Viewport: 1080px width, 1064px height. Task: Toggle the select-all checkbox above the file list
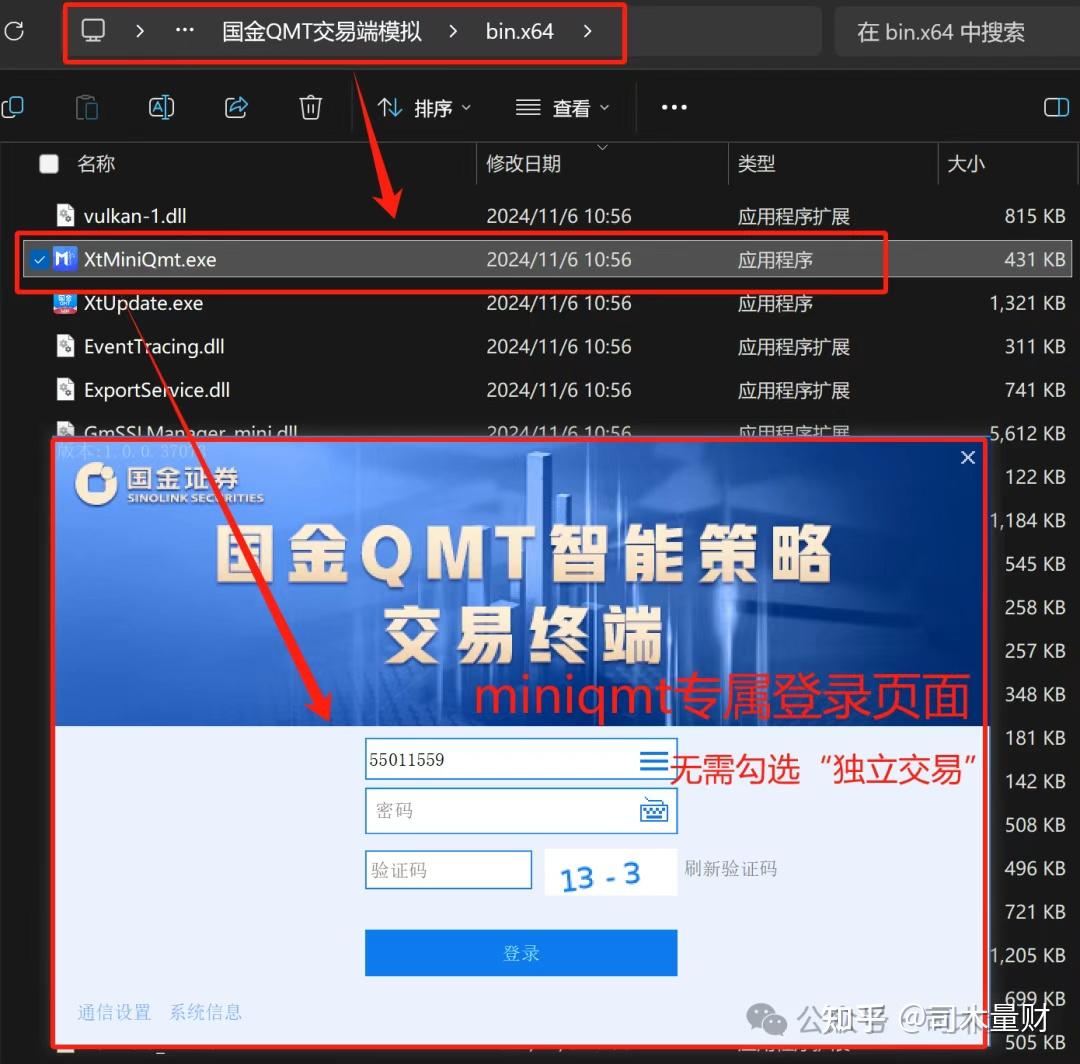pos(49,163)
